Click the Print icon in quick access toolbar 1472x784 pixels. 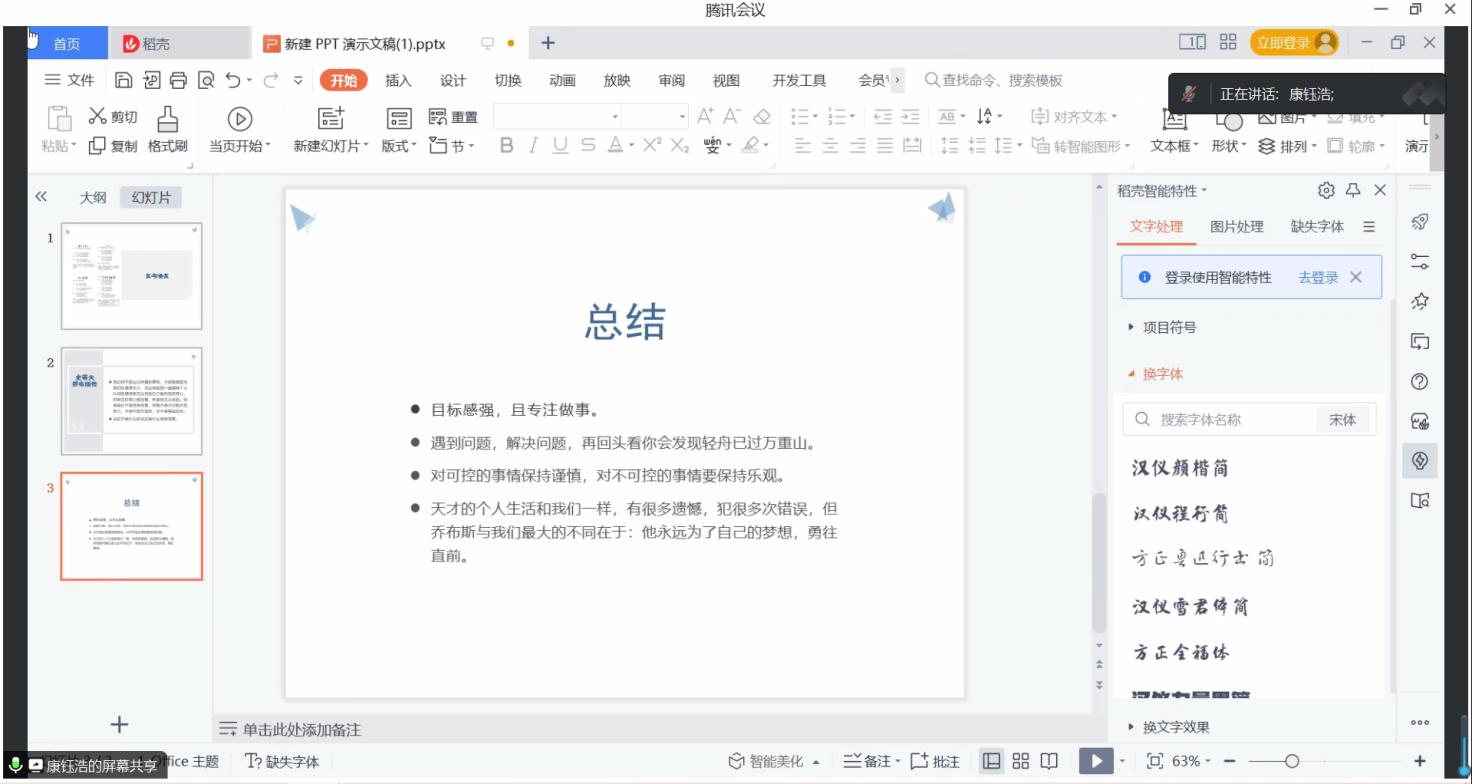[x=179, y=80]
